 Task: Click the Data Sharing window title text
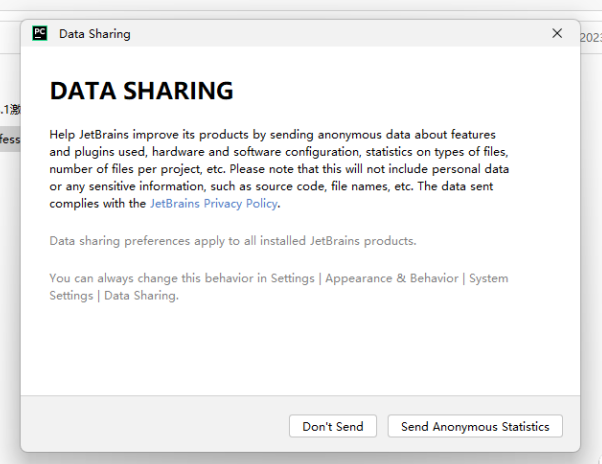95,34
